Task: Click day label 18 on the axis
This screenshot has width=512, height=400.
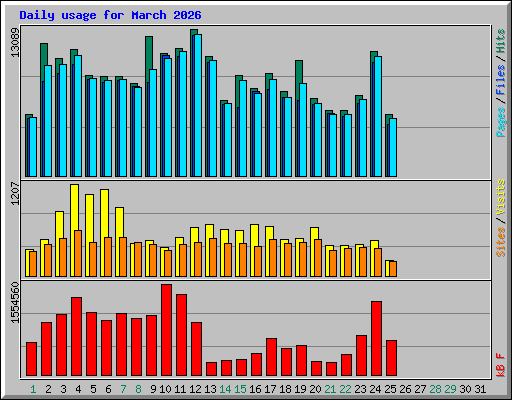Action: 285,389
